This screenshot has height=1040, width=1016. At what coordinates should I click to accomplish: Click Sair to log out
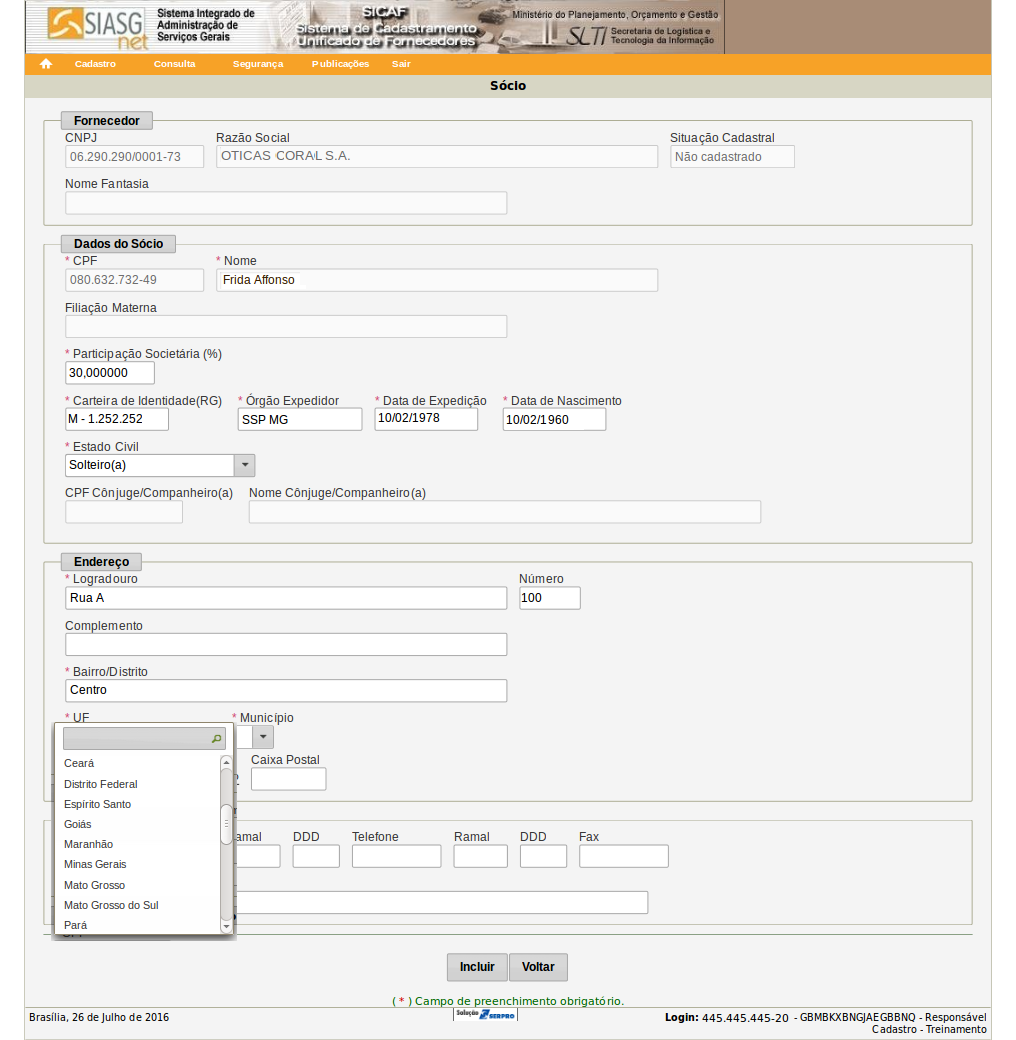coord(401,64)
